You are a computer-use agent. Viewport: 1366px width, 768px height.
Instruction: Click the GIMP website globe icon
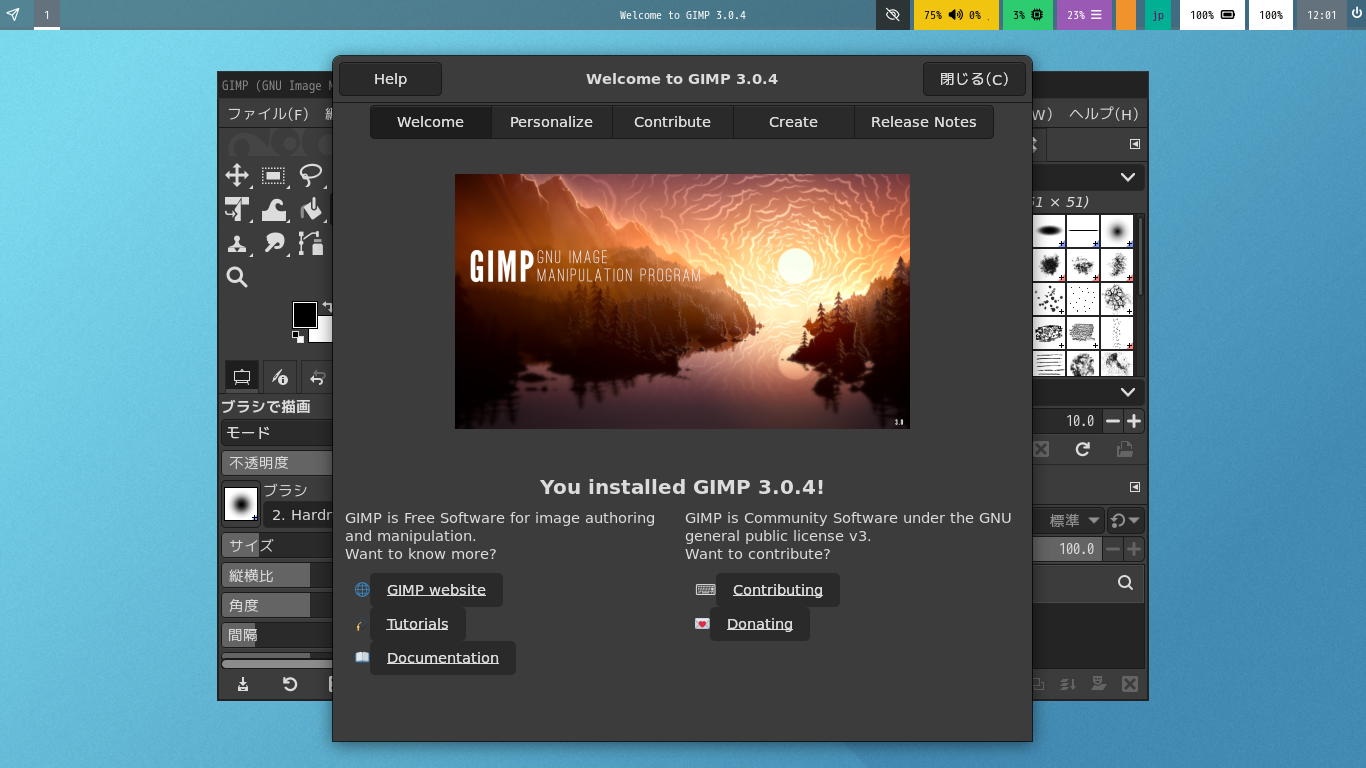(x=362, y=589)
